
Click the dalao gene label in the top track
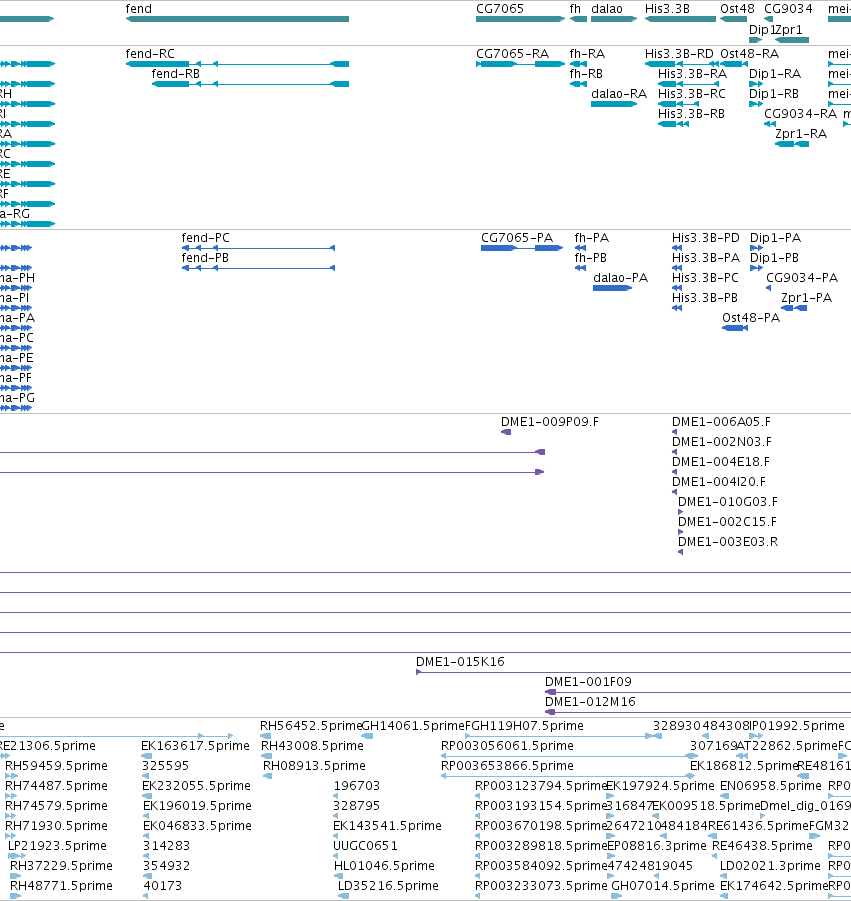click(607, 9)
